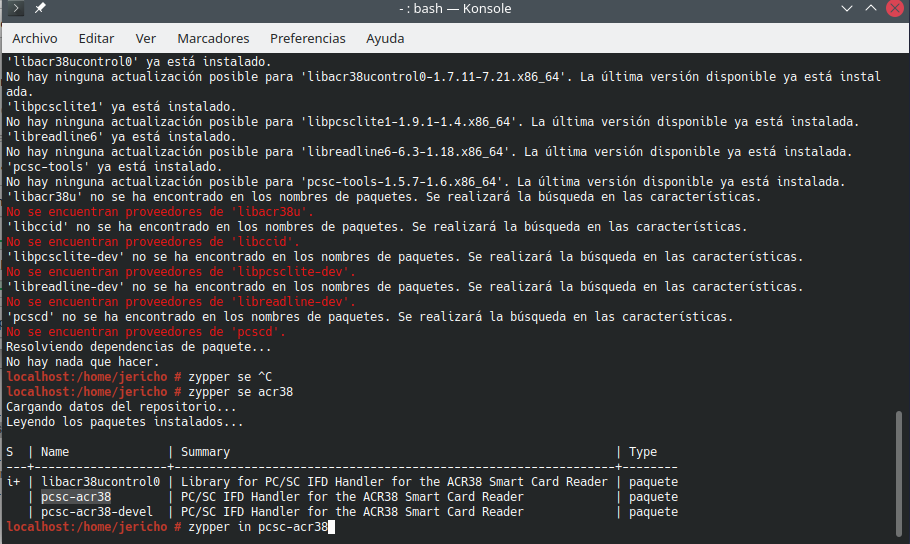Viewport: 910px width, 544px height.
Task: Open the Marcadores menu
Action: click(x=213, y=38)
